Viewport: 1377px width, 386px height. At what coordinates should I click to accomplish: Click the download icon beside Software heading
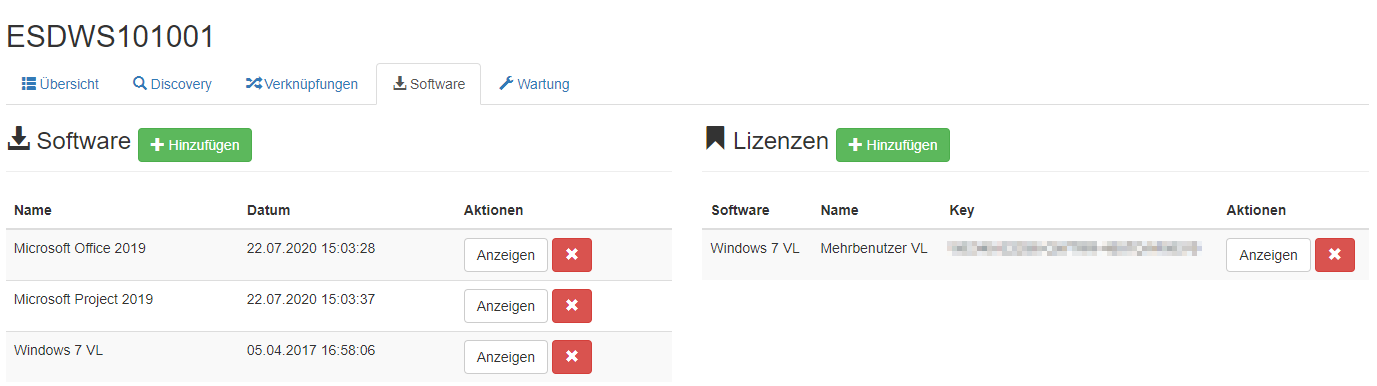[x=19, y=140]
